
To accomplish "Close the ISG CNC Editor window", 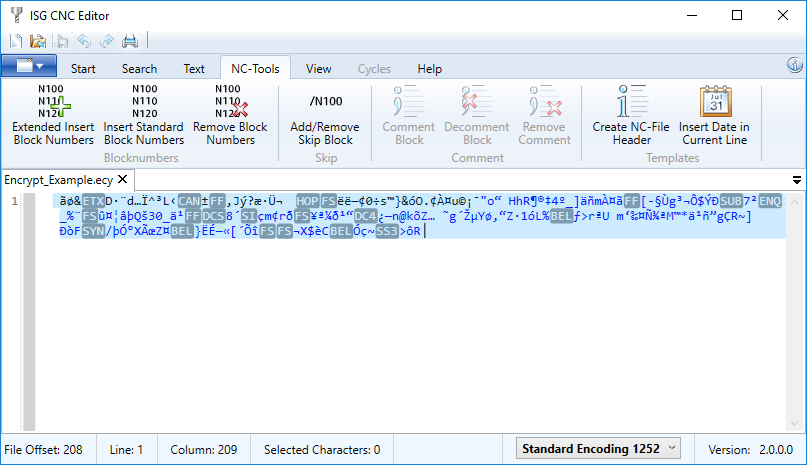I will pyautogui.click(x=783, y=15).
